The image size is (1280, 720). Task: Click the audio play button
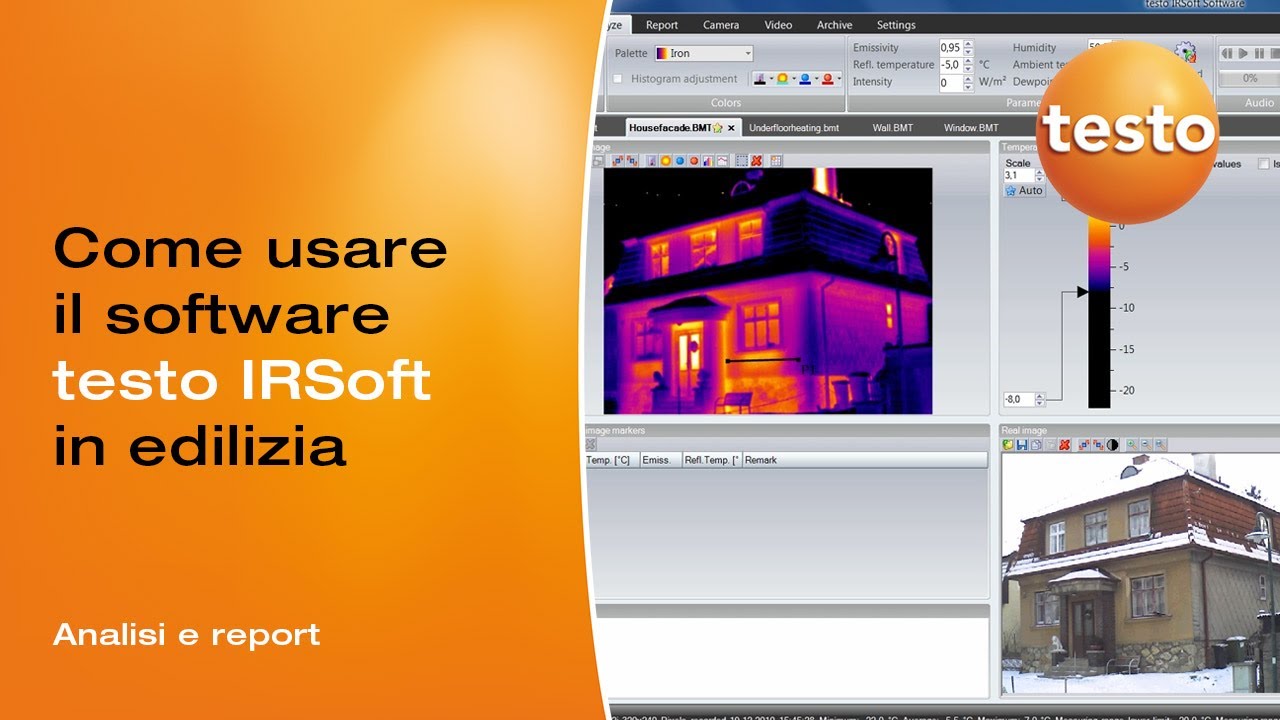tap(1243, 53)
